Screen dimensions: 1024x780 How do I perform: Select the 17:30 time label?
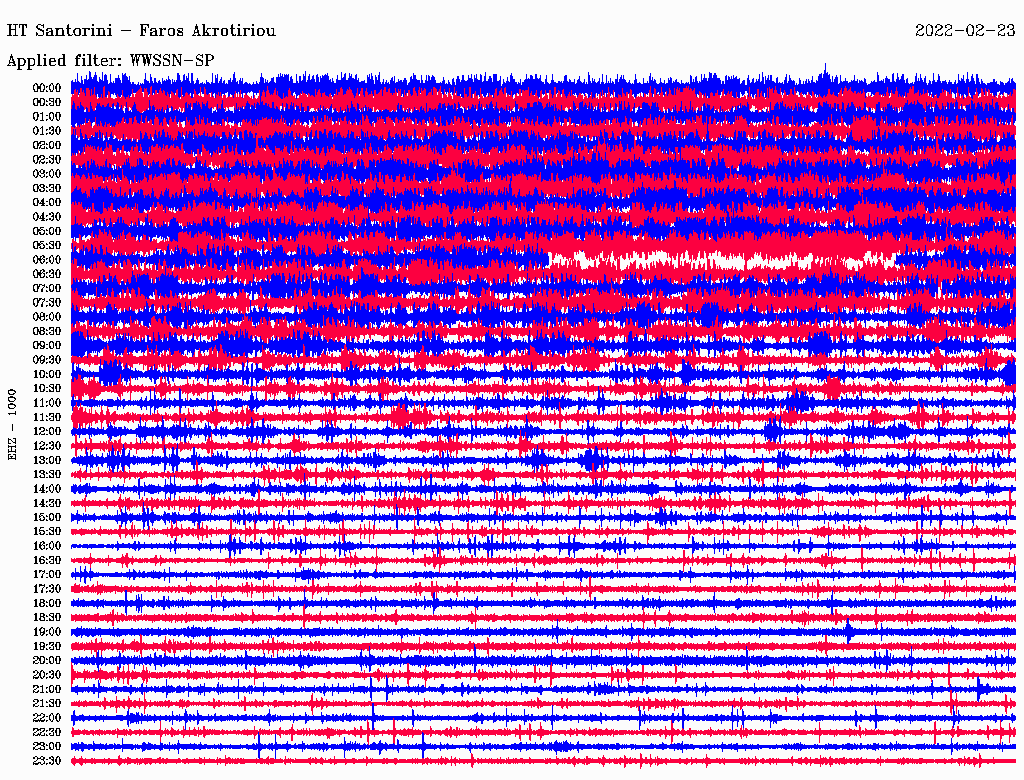(x=47, y=589)
